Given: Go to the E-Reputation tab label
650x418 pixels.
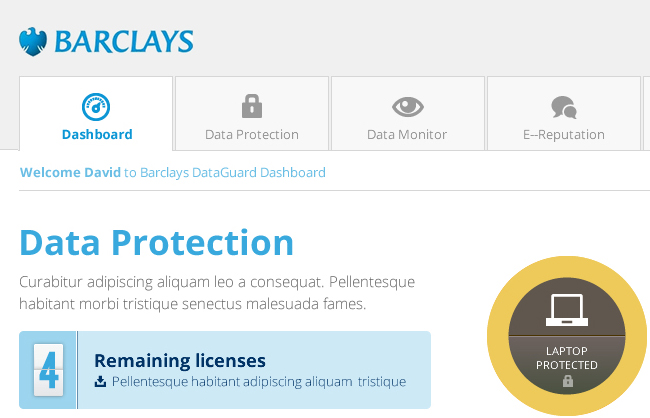Looking at the screenshot, I should point(564,134).
